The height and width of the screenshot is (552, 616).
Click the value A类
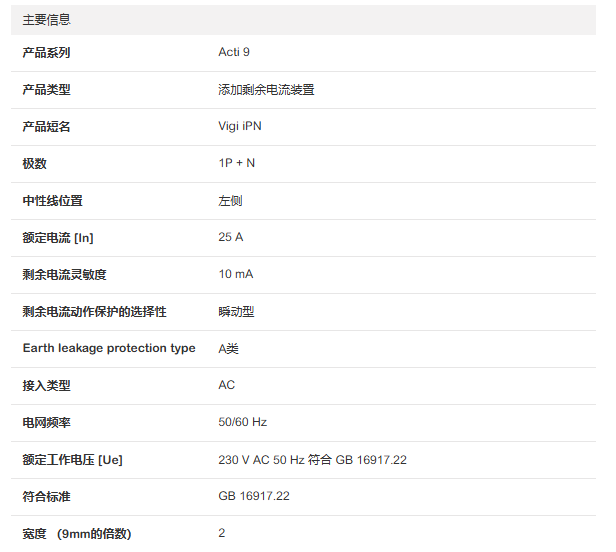[x=228, y=348]
